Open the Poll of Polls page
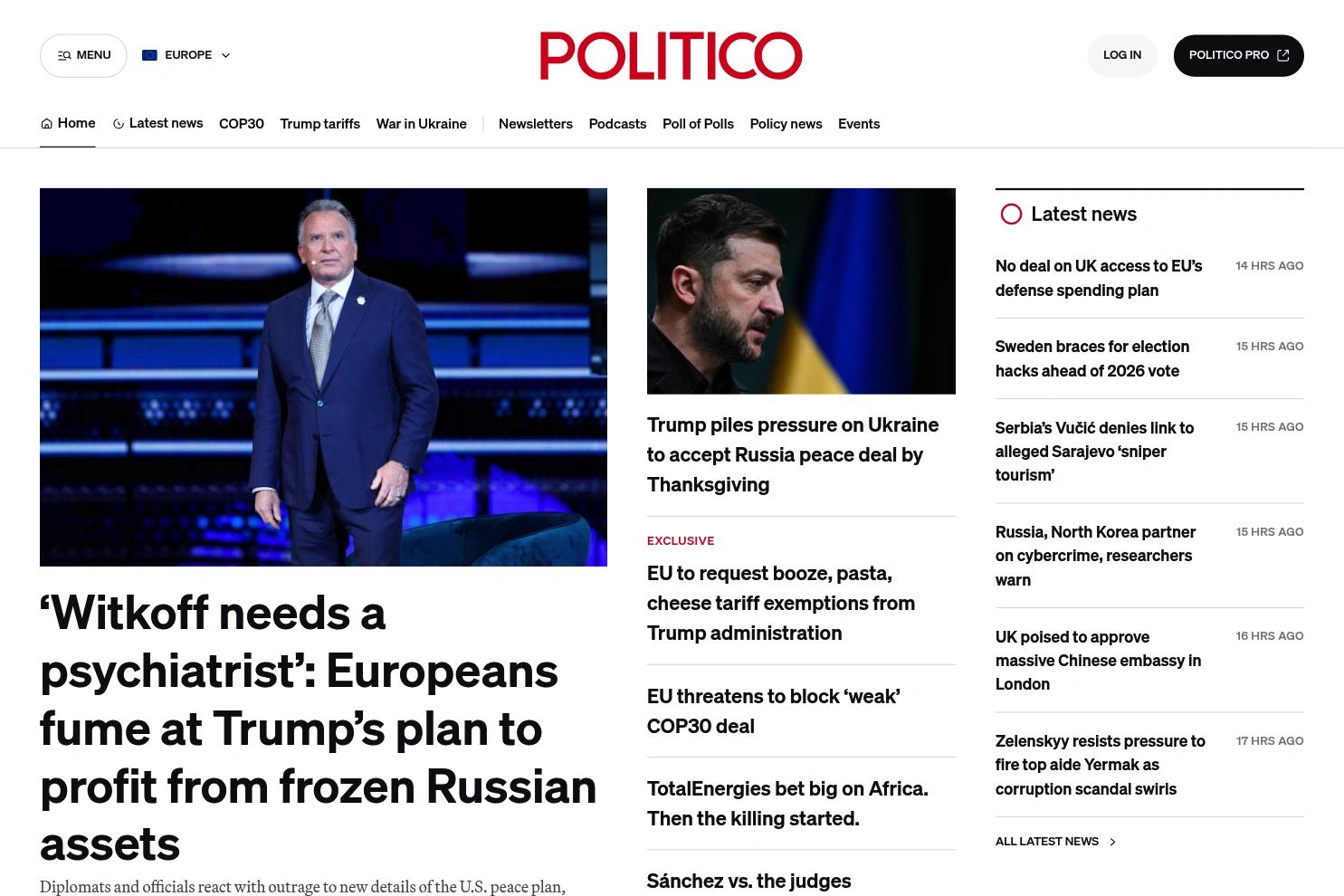Image resolution: width=1344 pixels, height=896 pixels. click(x=698, y=124)
